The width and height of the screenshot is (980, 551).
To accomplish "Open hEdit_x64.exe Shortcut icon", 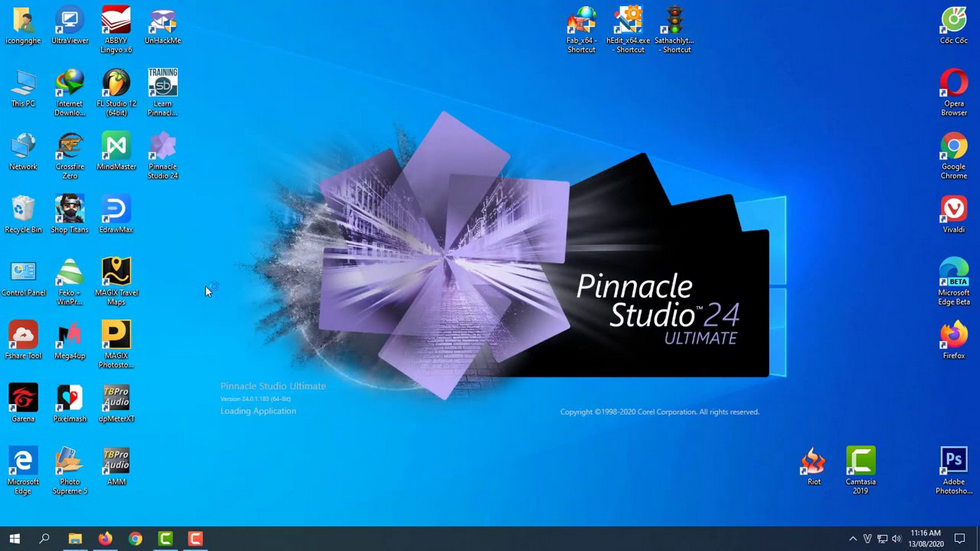I will pyautogui.click(x=628, y=29).
